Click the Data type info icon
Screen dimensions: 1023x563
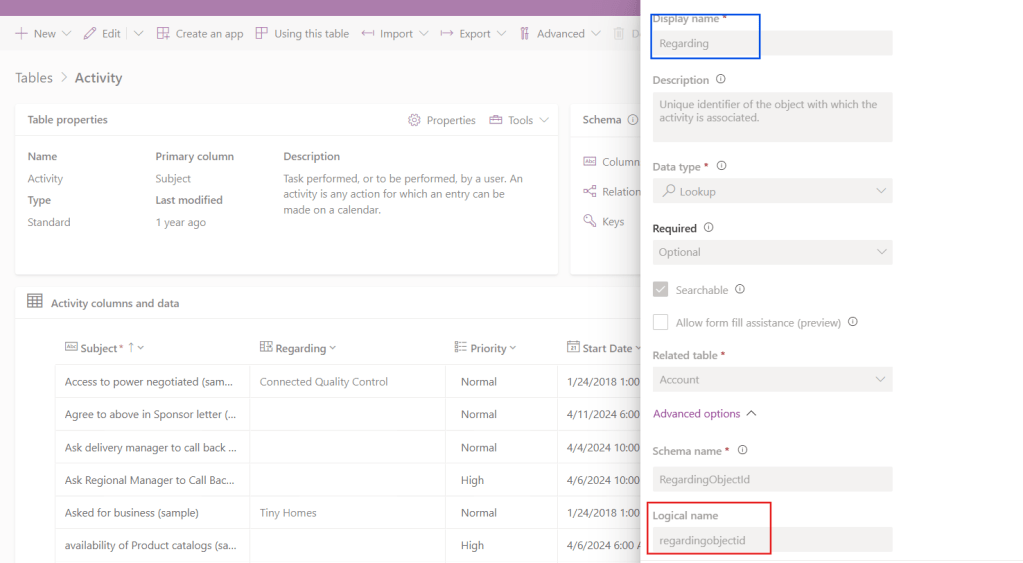722,166
